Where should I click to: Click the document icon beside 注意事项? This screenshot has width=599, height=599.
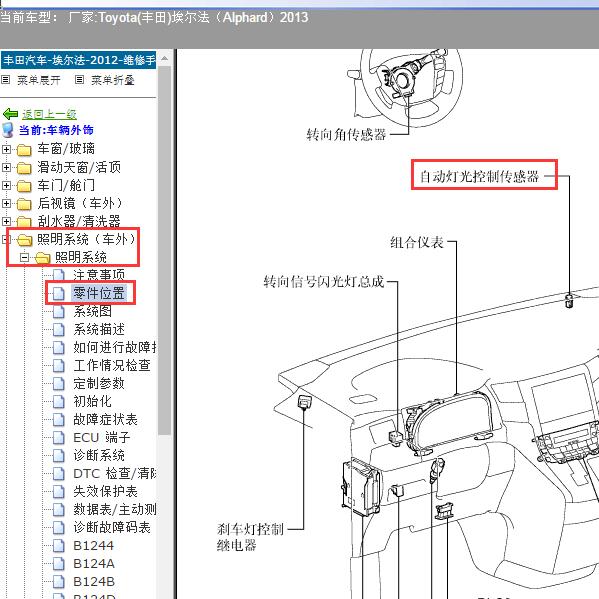coord(58,275)
